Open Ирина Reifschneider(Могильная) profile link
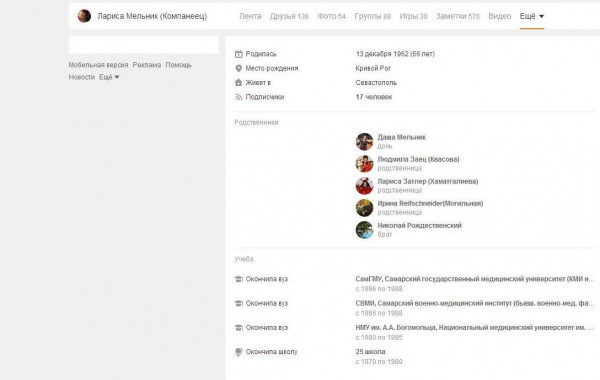 (x=430, y=203)
